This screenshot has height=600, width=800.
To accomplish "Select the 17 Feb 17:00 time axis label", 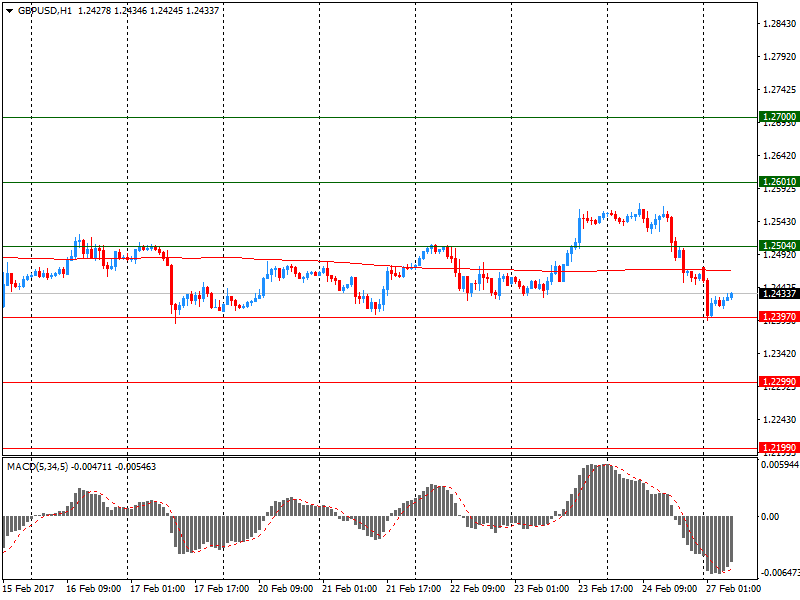I will 221,589.
